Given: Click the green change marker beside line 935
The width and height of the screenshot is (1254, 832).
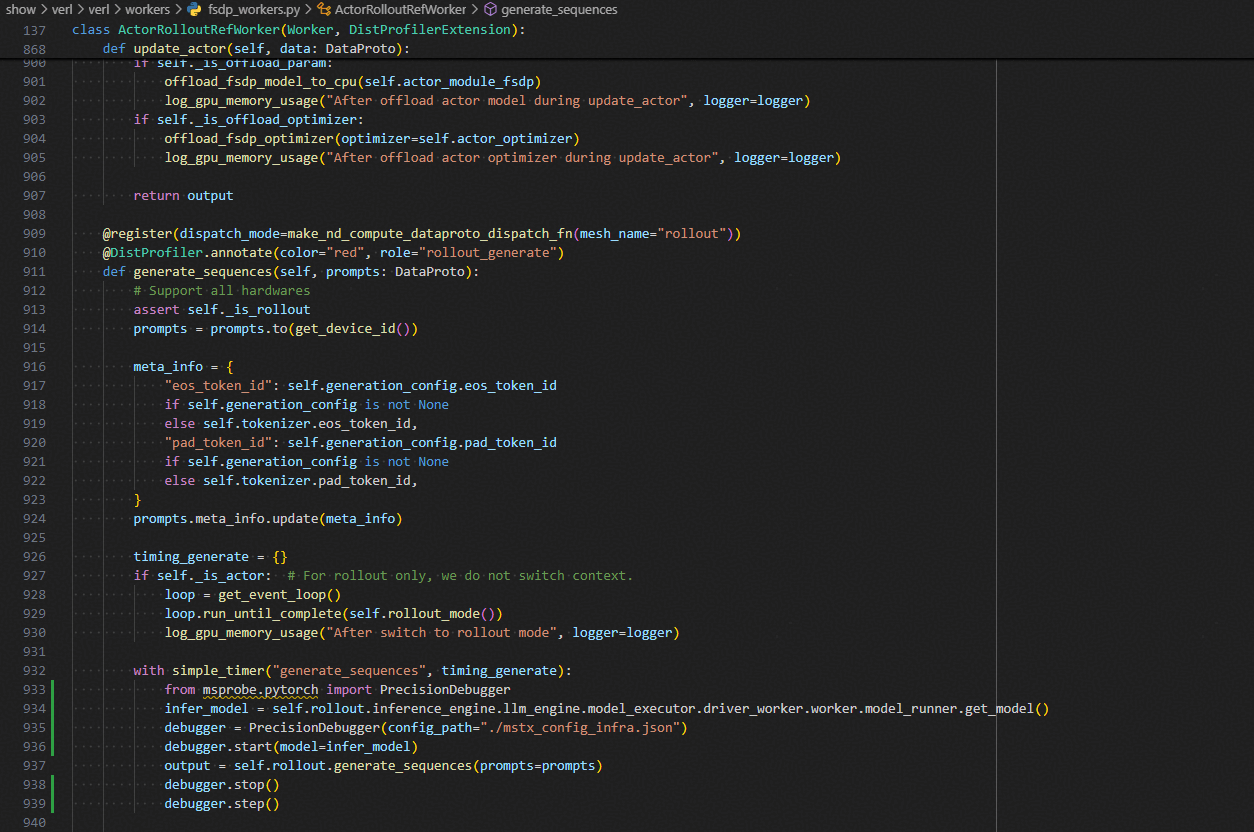Looking at the screenshot, I should tap(52, 728).
